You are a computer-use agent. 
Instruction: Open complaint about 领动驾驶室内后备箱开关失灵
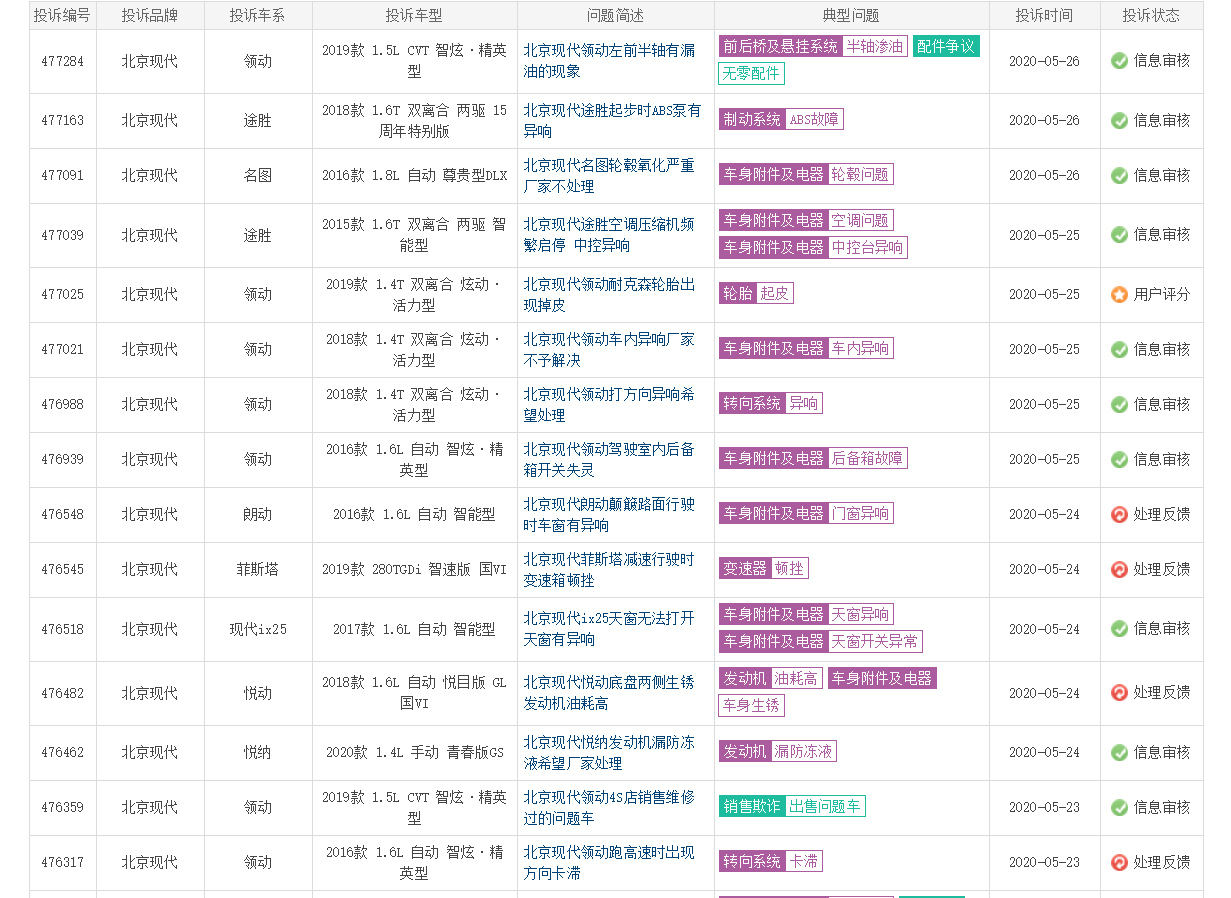click(609, 460)
